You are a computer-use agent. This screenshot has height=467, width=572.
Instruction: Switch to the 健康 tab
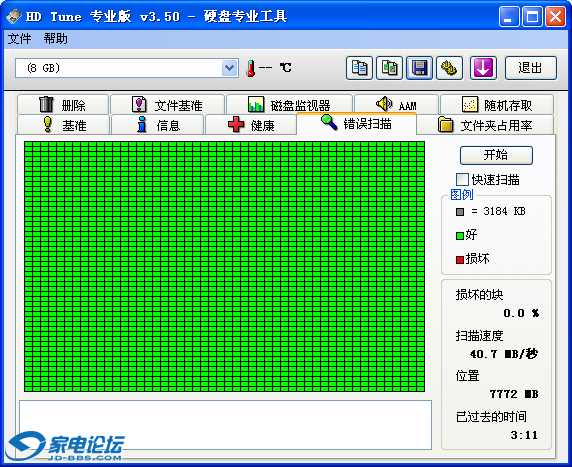coord(251,124)
